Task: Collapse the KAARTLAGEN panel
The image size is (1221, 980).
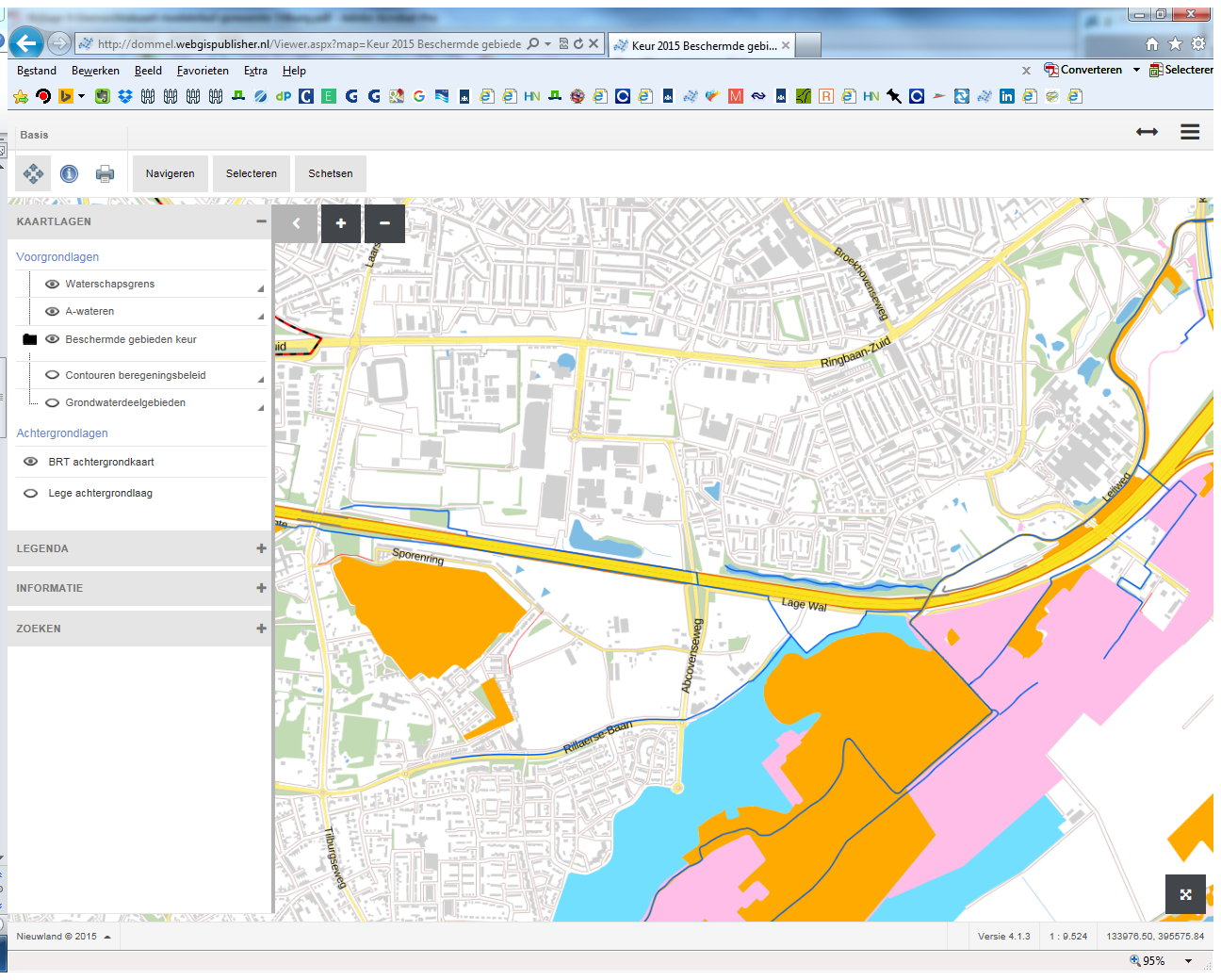Action: 261,221
